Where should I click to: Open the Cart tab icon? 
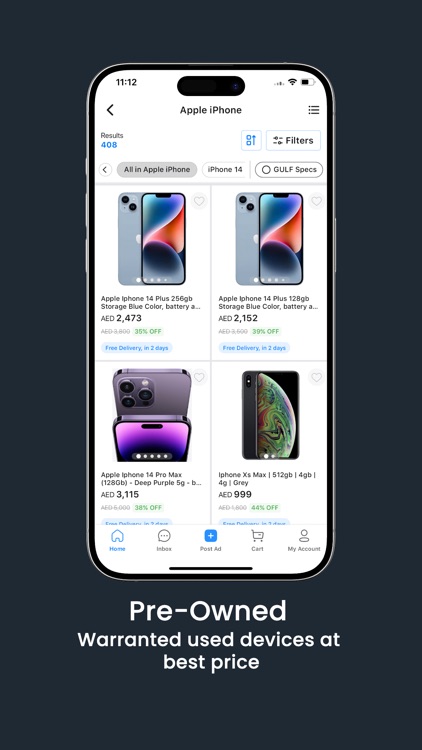[257, 536]
